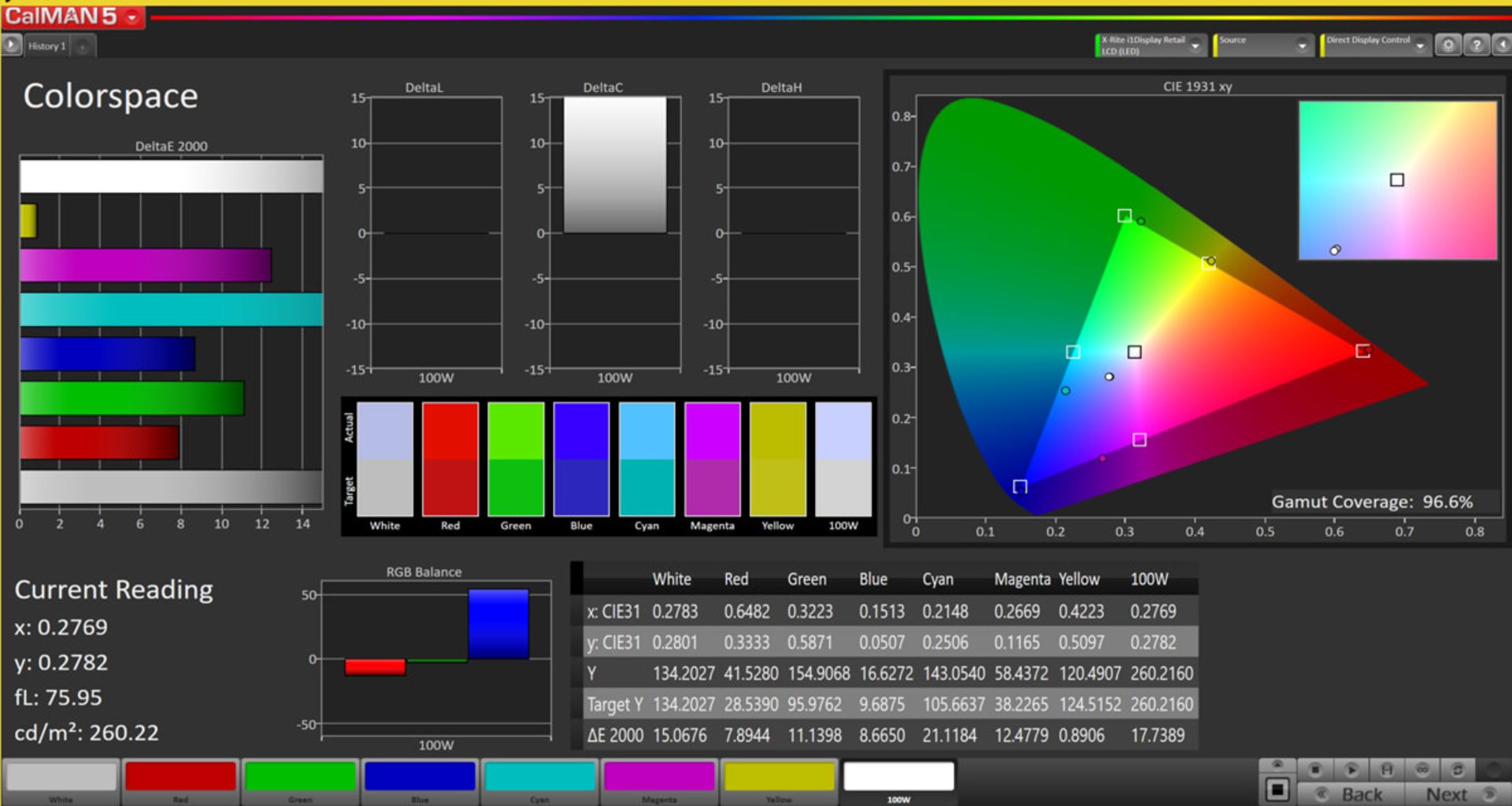Click play arrow left of History 1

click(x=11, y=46)
